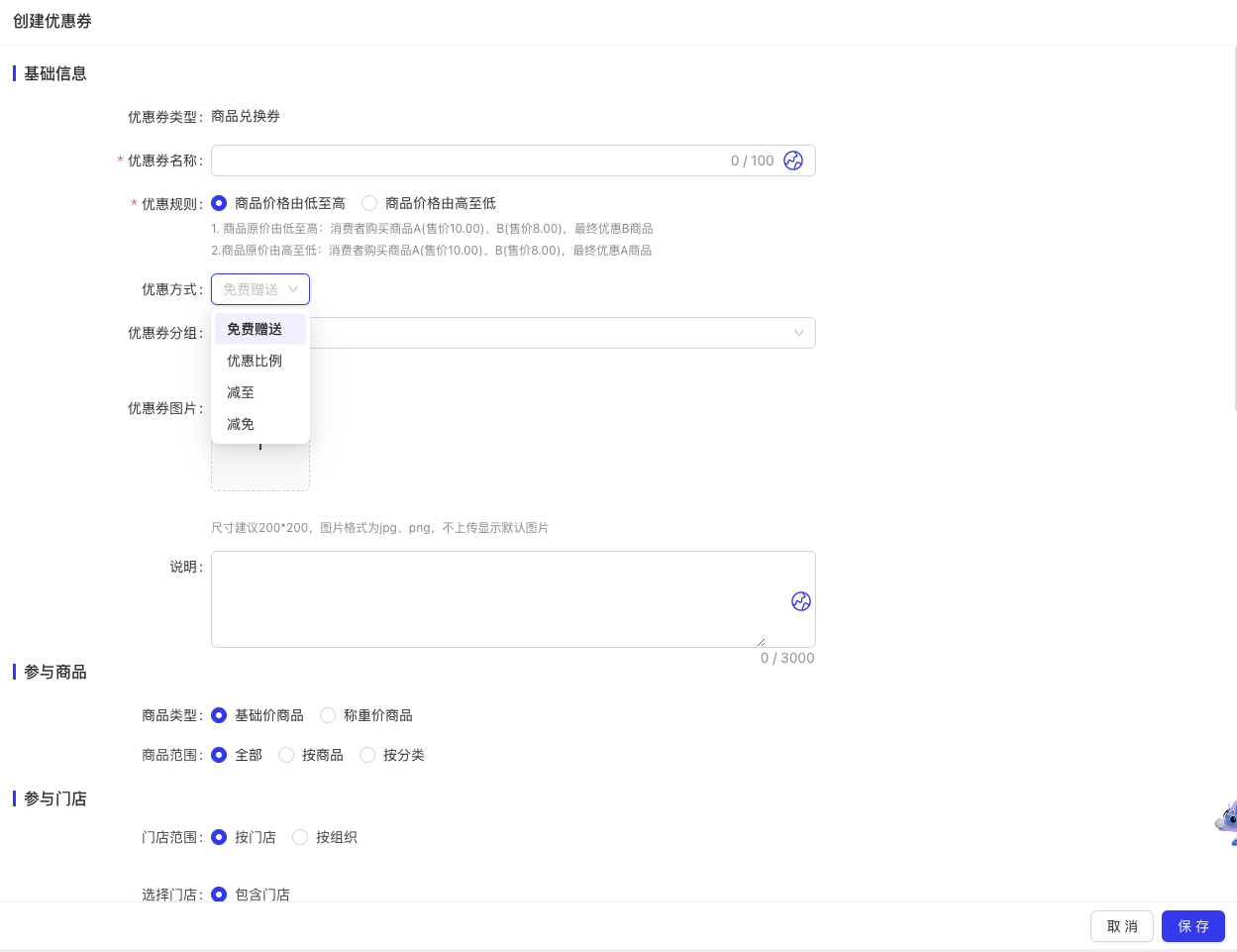Click the globe icon in coupon name field
Image resolution: width=1237 pixels, height=952 pixels.
coord(793,160)
